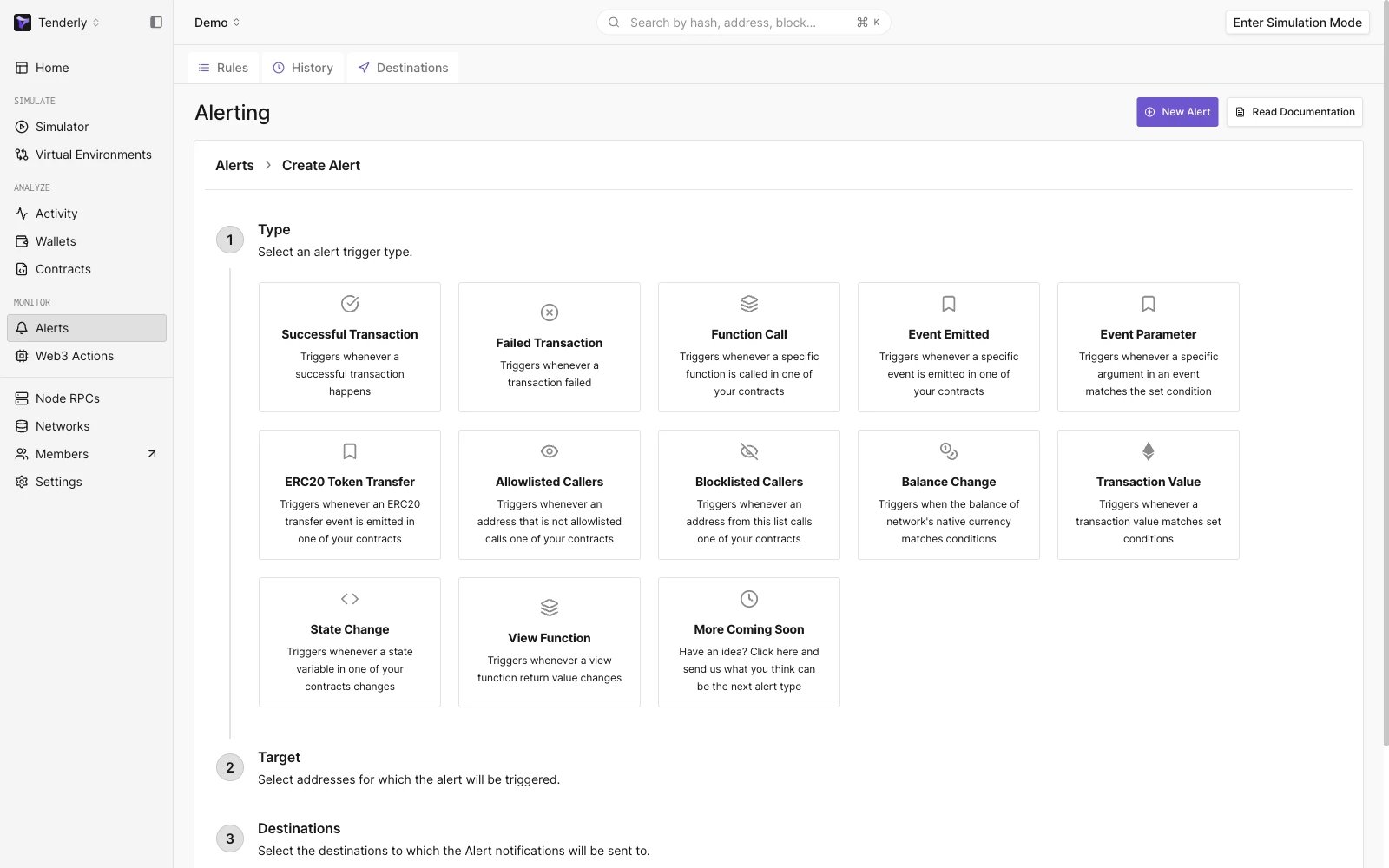The image size is (1389, 868).
Task: Click the Failed Transaction X icon
Action: 550,312
